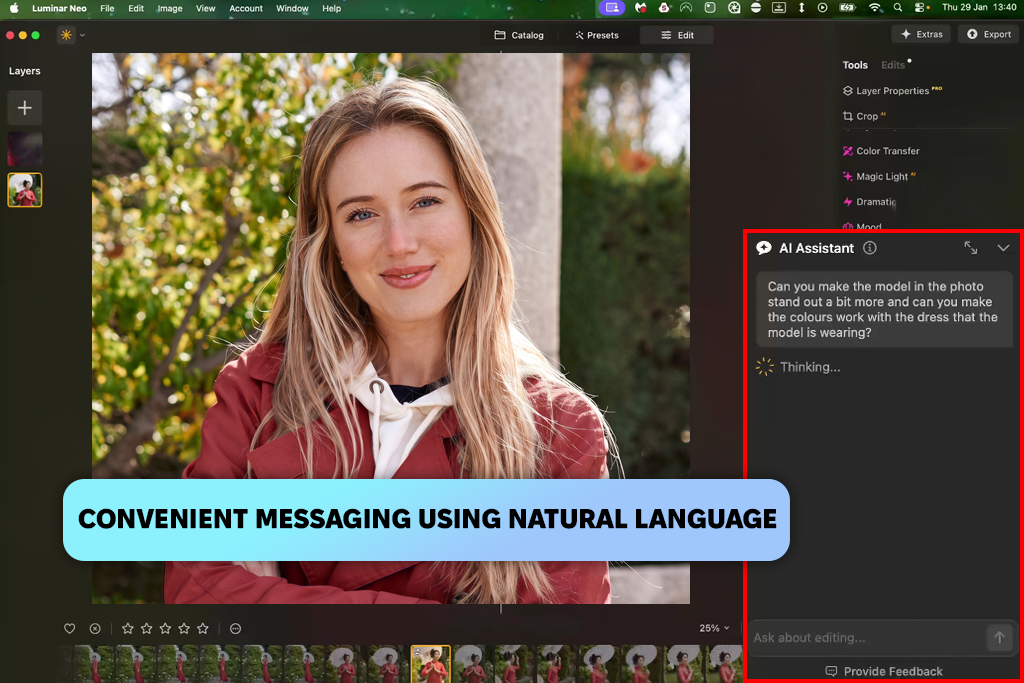Open the Apple menu
The width and height of the screenshot is (1024, 683).
[14, 8]
